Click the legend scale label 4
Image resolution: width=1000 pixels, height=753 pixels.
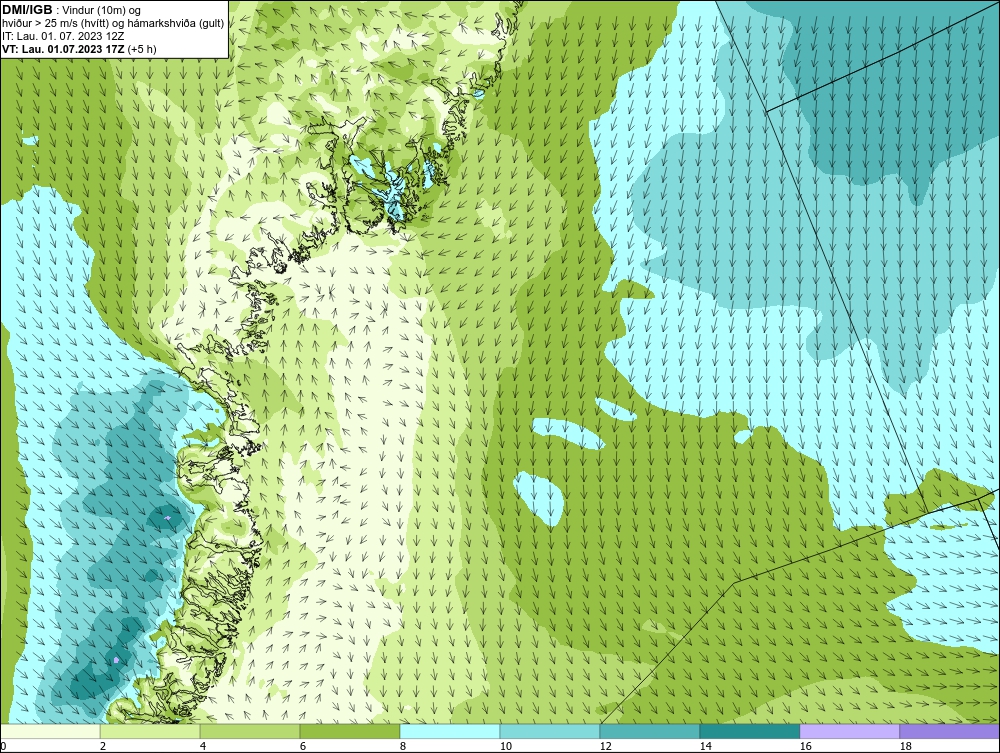point(203,746)
